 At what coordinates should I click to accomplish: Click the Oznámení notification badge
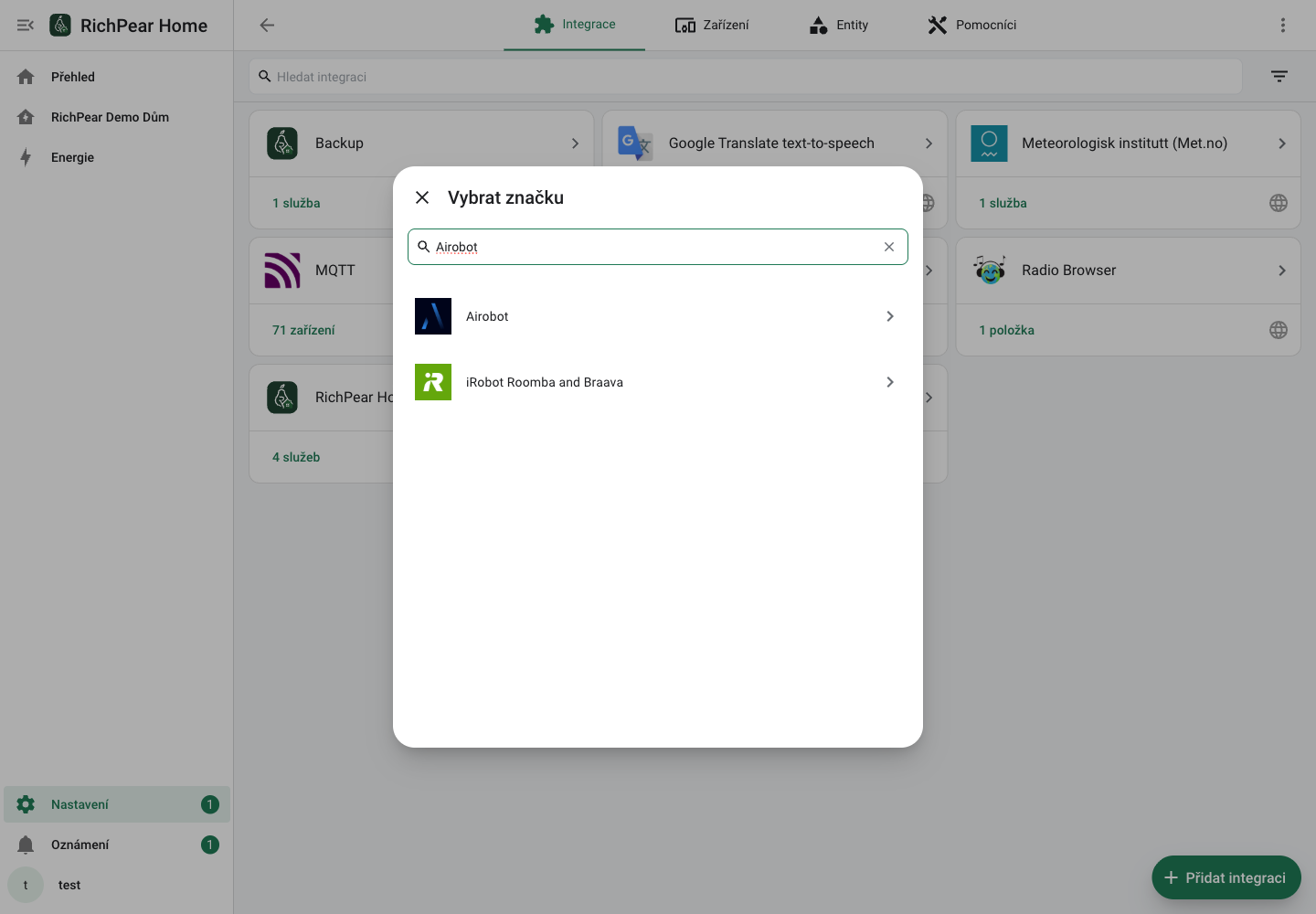click(210, 845)
